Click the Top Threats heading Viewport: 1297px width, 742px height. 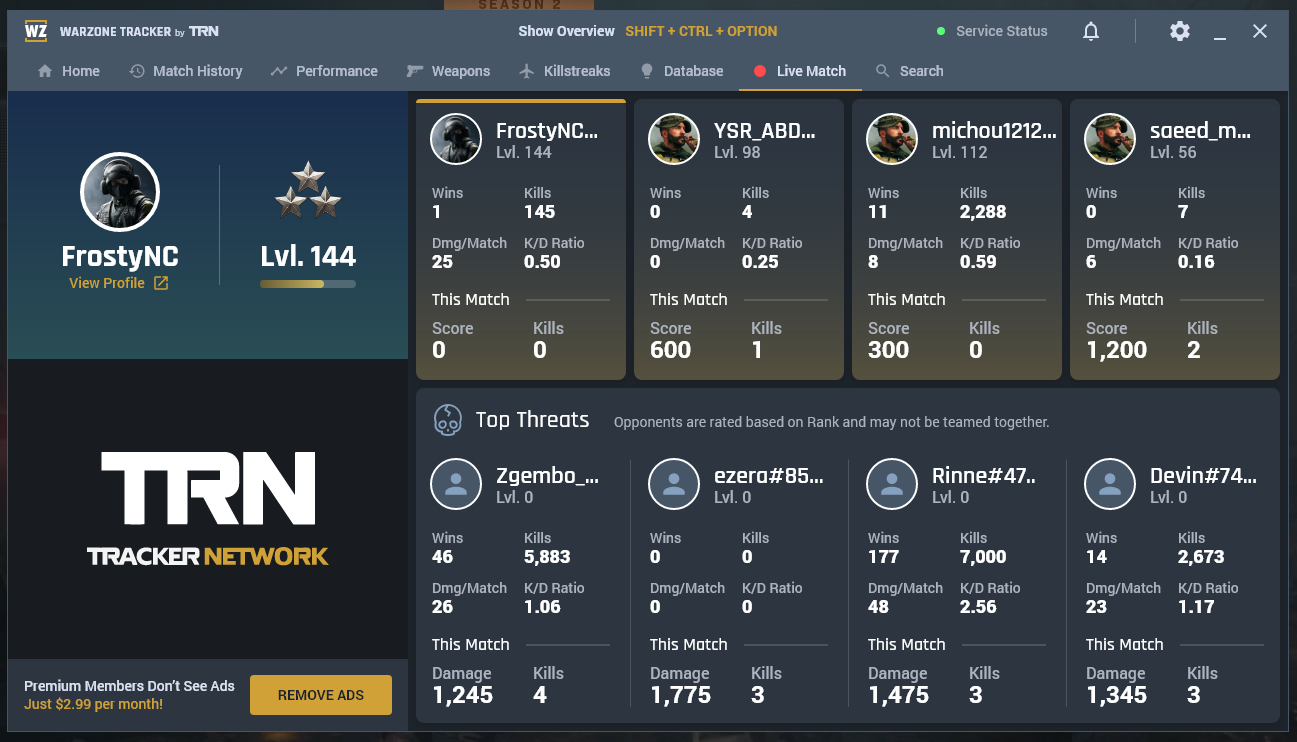pyautogui.click(x=532, y=420)
